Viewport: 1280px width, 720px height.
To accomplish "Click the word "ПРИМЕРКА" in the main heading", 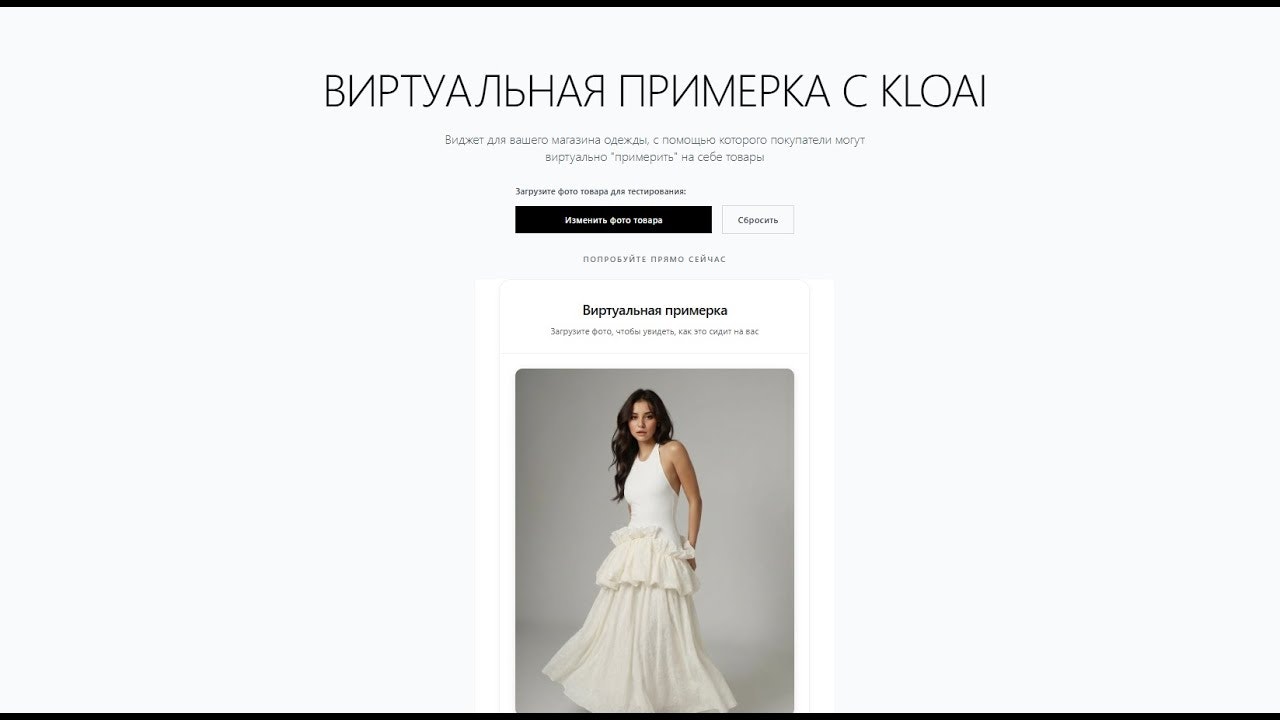I will tap(724, 92).
